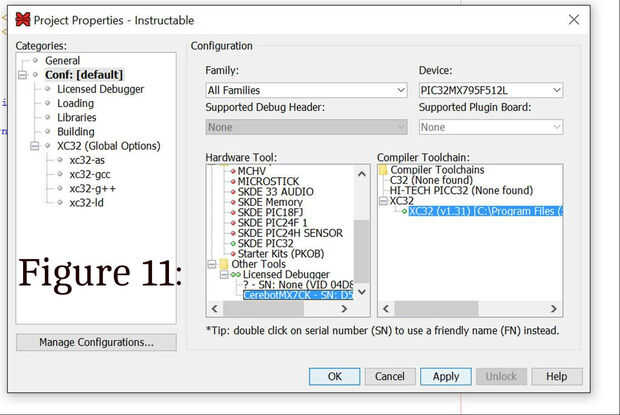Select xc32-g++ options
This screenshot has height=415, width=620.
click(x=93, y=189)
